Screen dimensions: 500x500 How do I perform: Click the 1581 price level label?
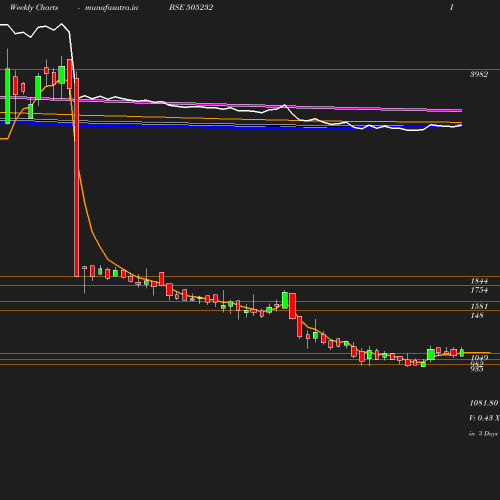click(479, 306)
